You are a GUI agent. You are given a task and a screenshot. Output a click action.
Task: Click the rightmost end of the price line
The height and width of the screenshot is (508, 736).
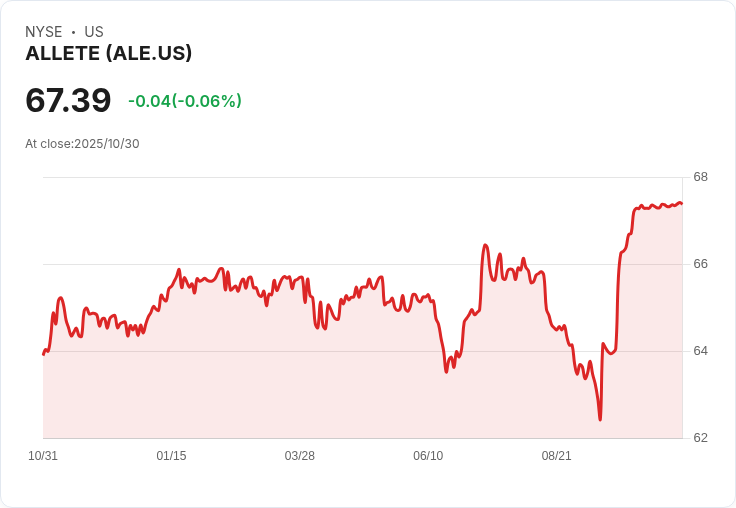tap(681, 203)
